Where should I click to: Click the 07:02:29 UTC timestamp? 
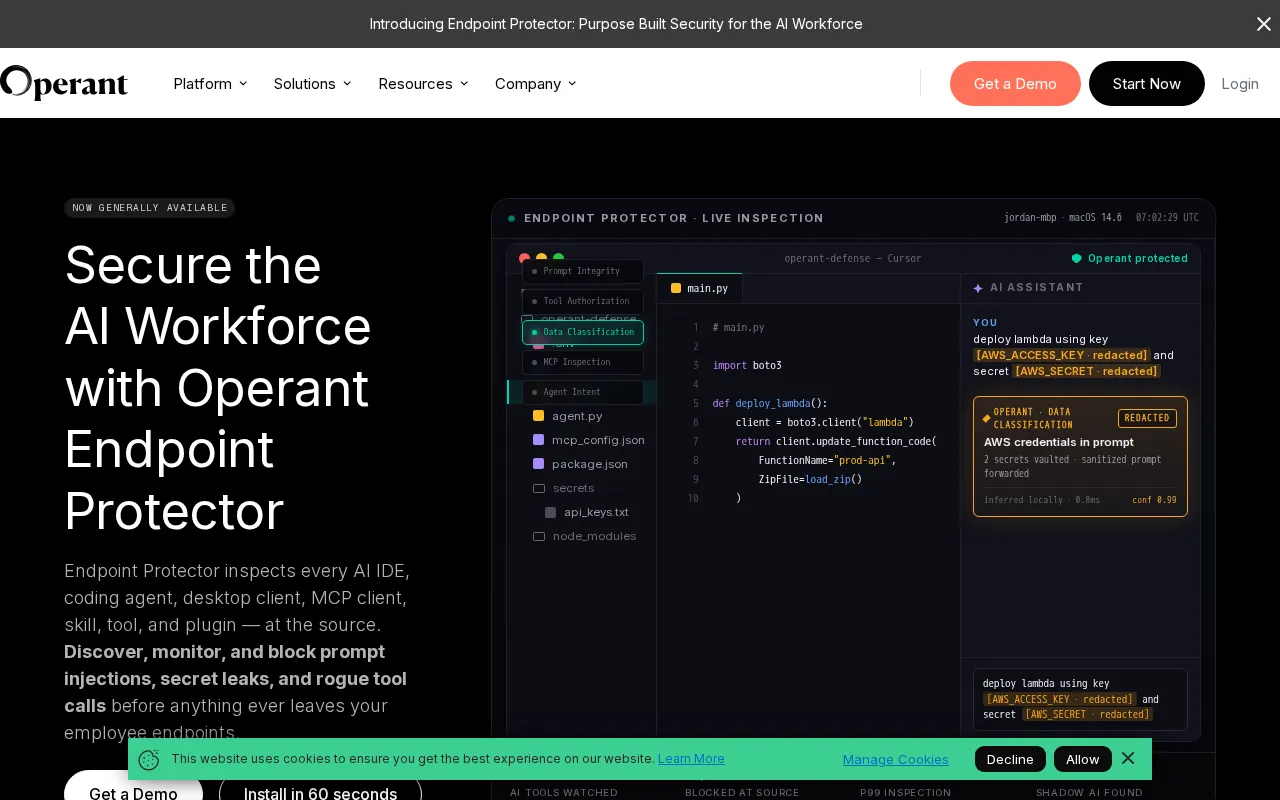[1167, 218]
